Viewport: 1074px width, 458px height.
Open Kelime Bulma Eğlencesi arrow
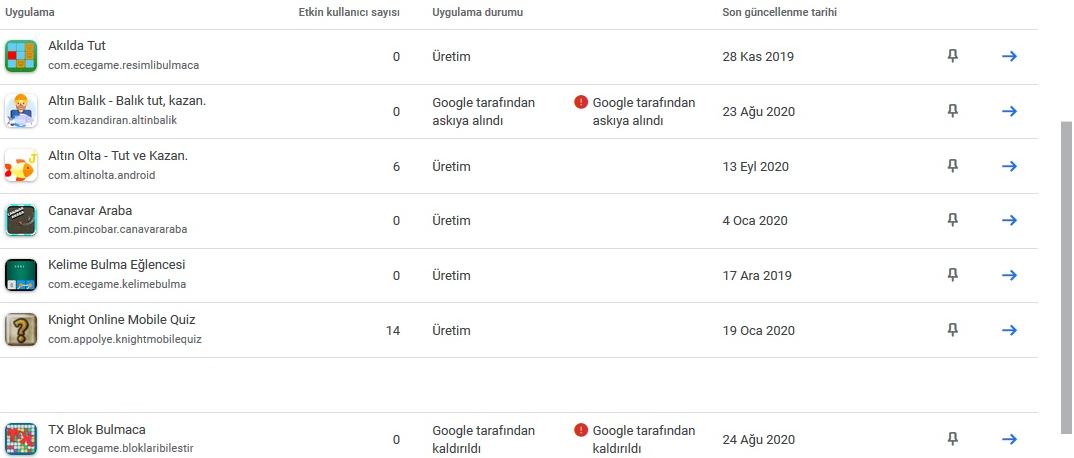point(1009,275)
